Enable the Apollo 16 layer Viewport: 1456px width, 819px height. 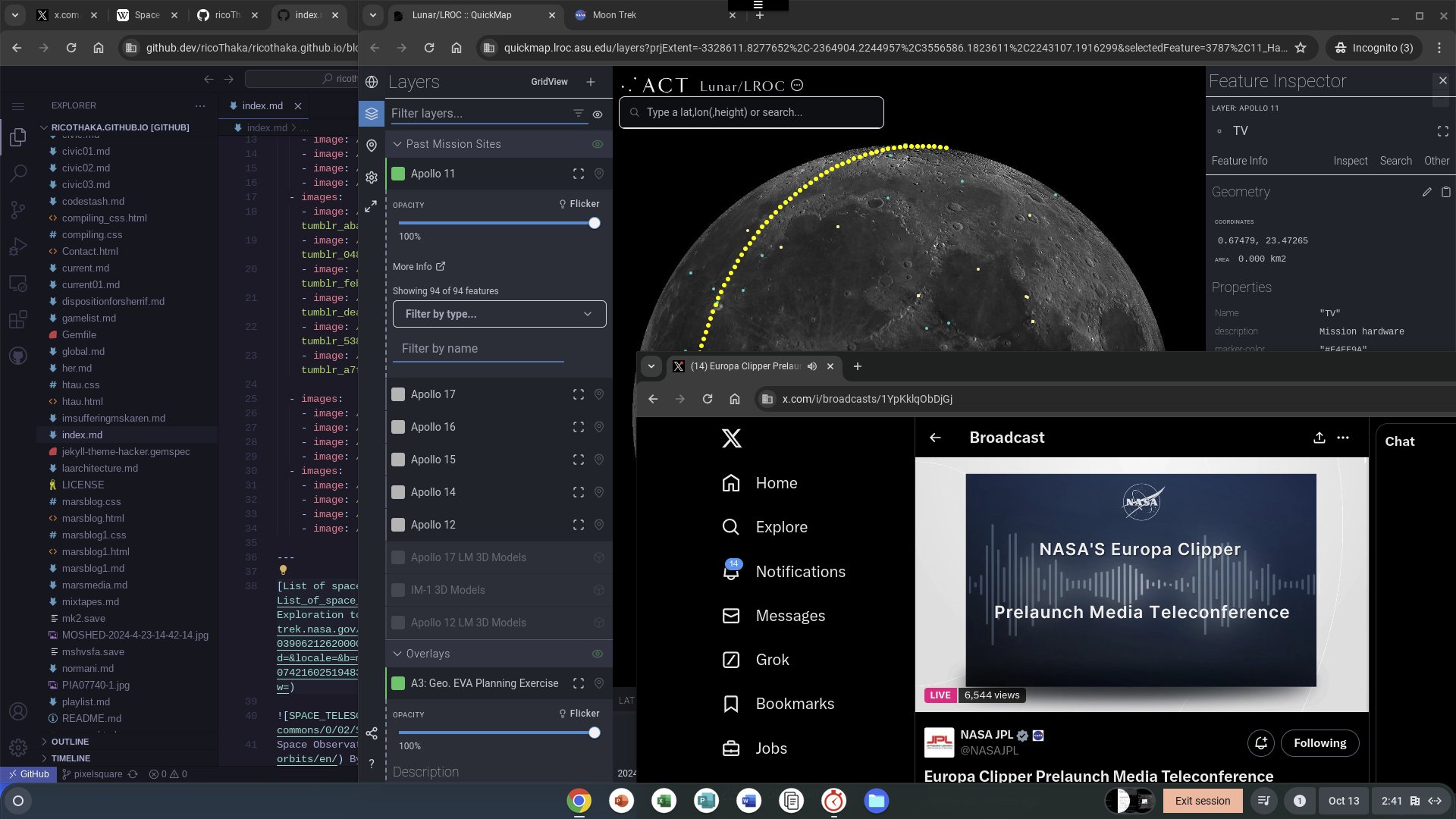[x=398, y=427]
